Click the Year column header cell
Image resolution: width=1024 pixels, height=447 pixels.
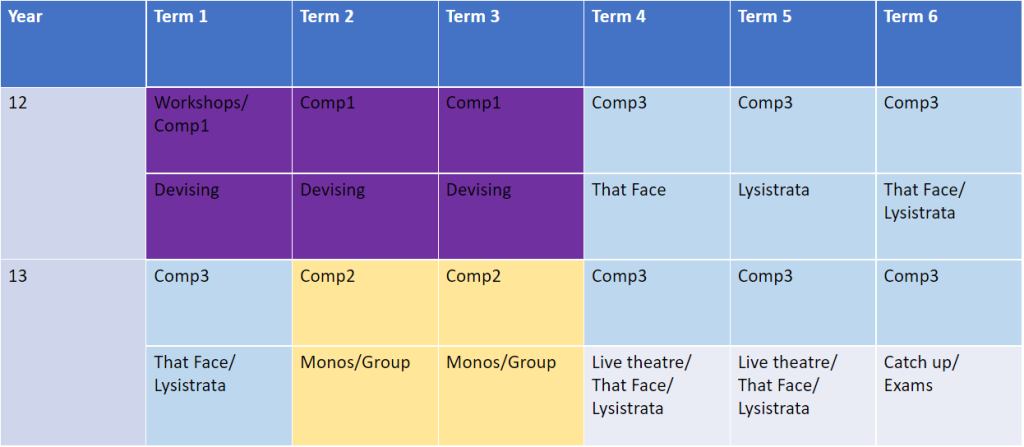[x=73, y=43]
